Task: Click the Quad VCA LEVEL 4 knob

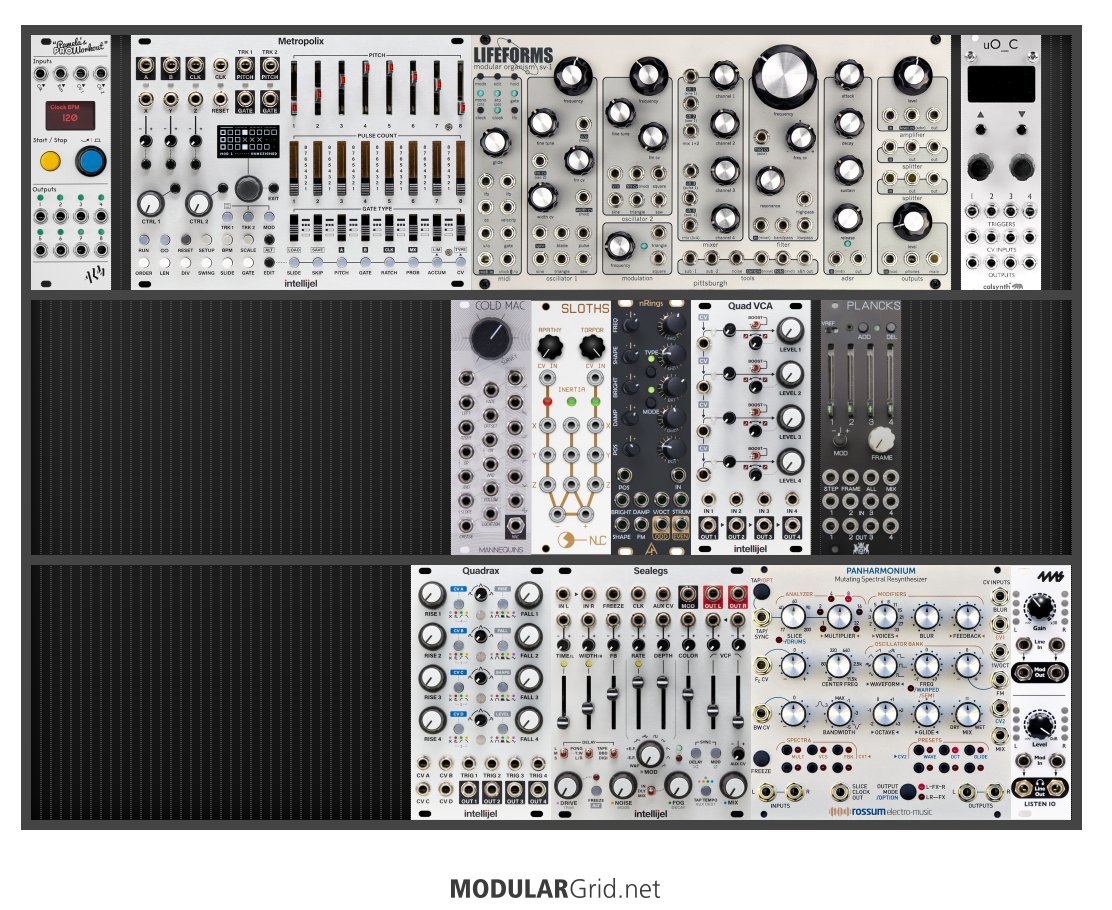Action: pos(790,462)
